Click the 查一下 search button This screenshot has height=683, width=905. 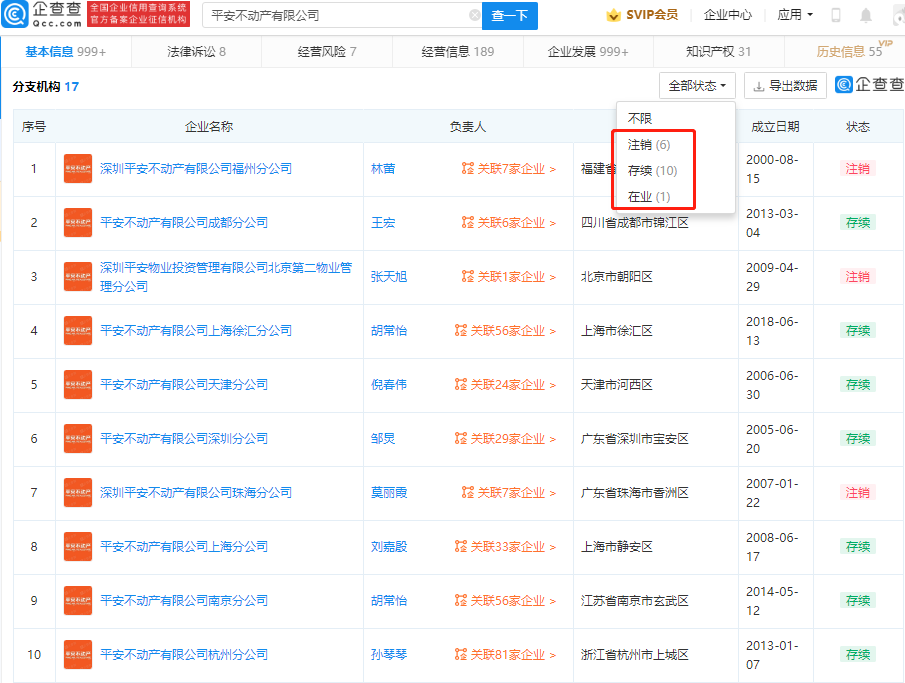pyautogui.click(x=510, y=16)
